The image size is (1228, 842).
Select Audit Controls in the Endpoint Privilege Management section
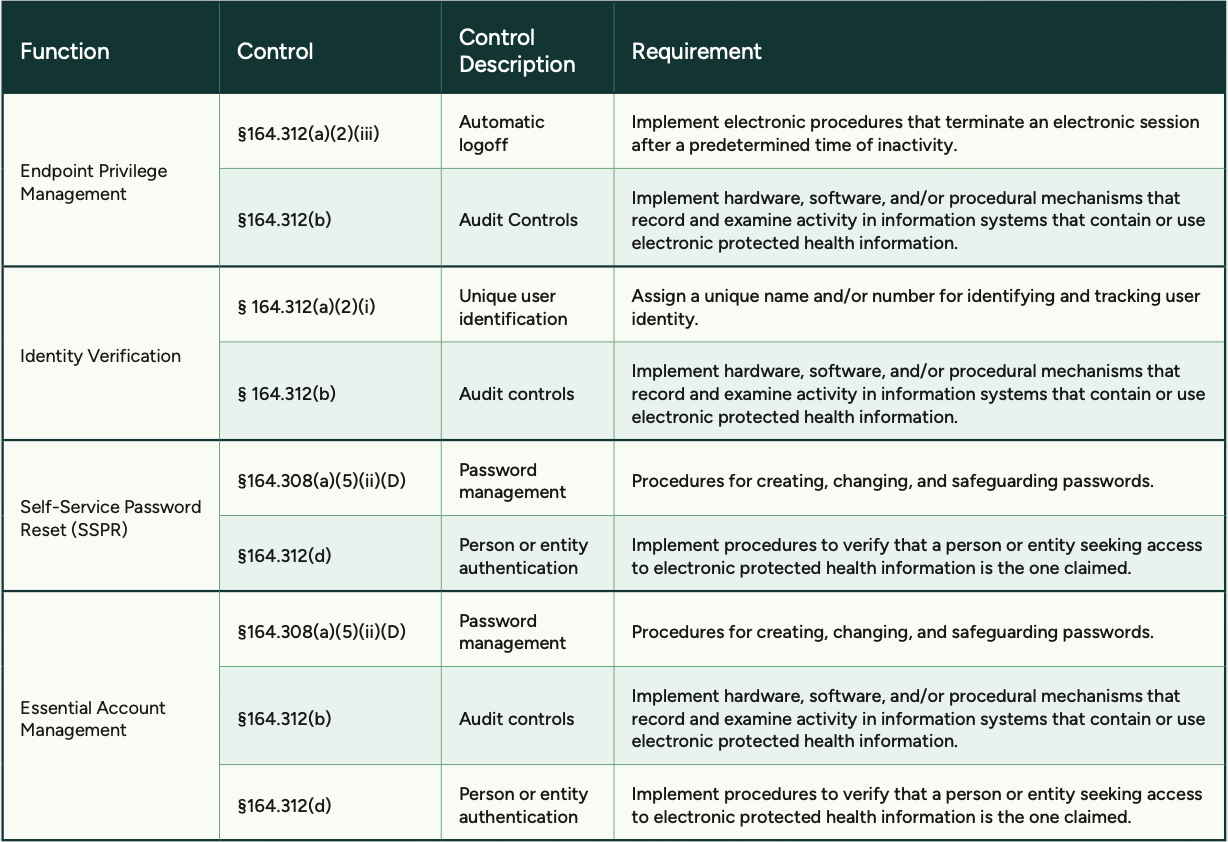click(x=518, y=220)
